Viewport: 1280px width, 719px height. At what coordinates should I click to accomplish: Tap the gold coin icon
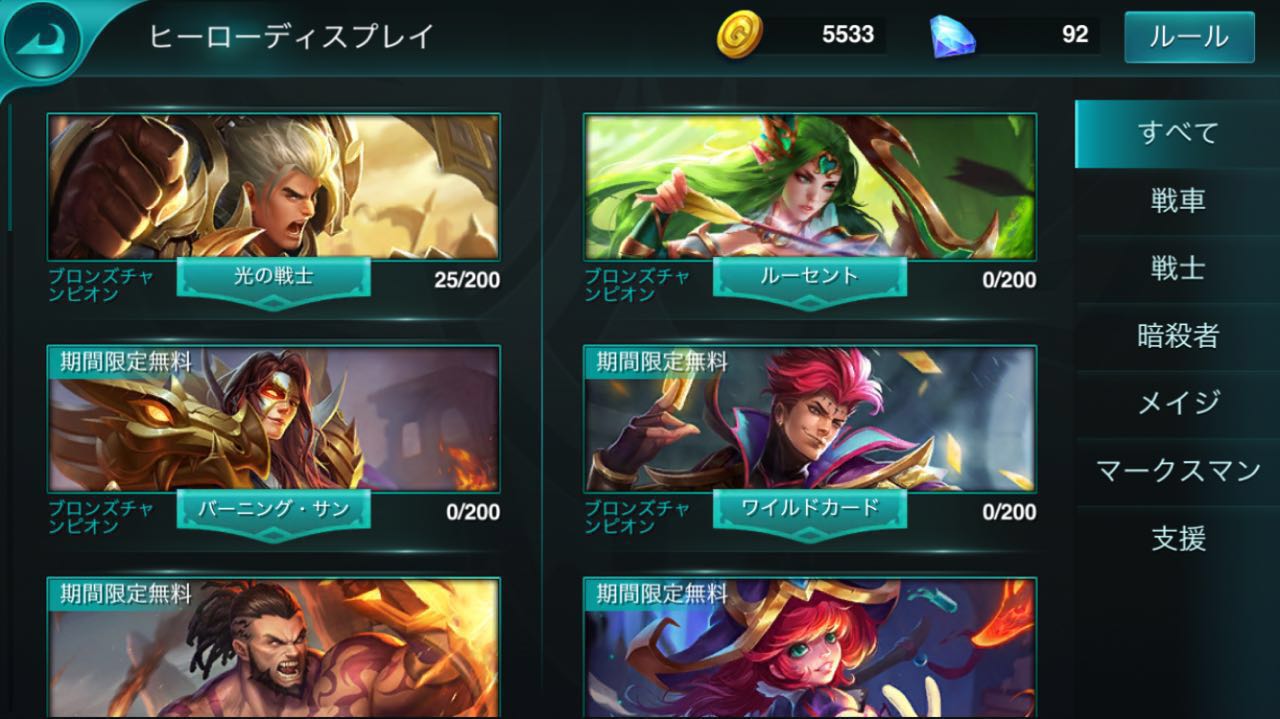739,35
